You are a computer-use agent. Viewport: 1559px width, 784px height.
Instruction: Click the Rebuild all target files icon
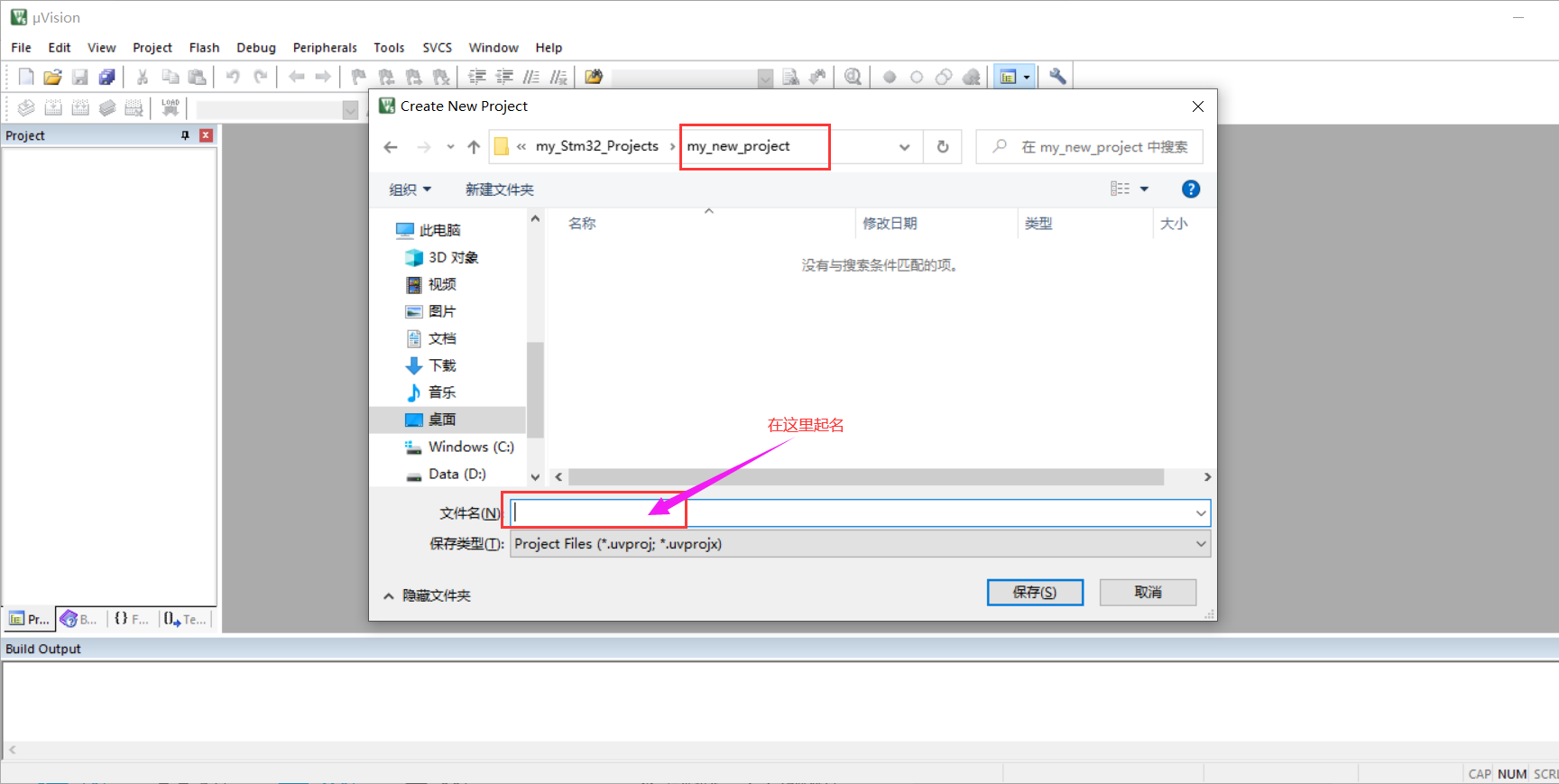tap(80, 108)
